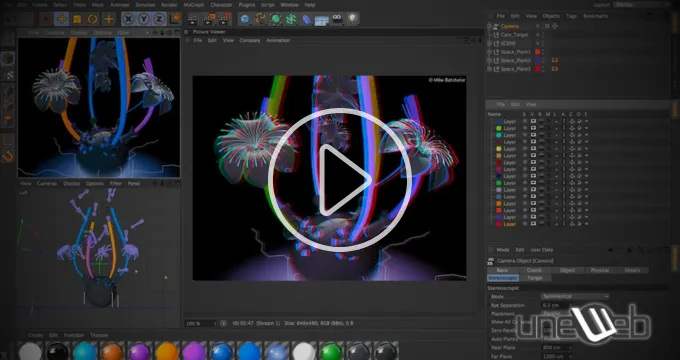This screenshot has width=680, height=360.
Task: Click the Light object toolbar icon
Action: coord(353,19)
